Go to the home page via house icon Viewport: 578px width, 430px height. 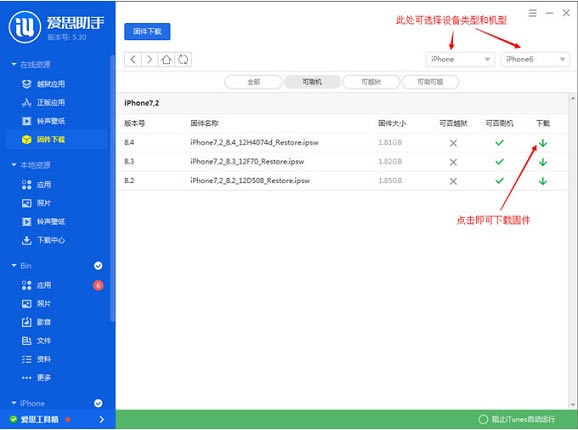coord(166,59)
